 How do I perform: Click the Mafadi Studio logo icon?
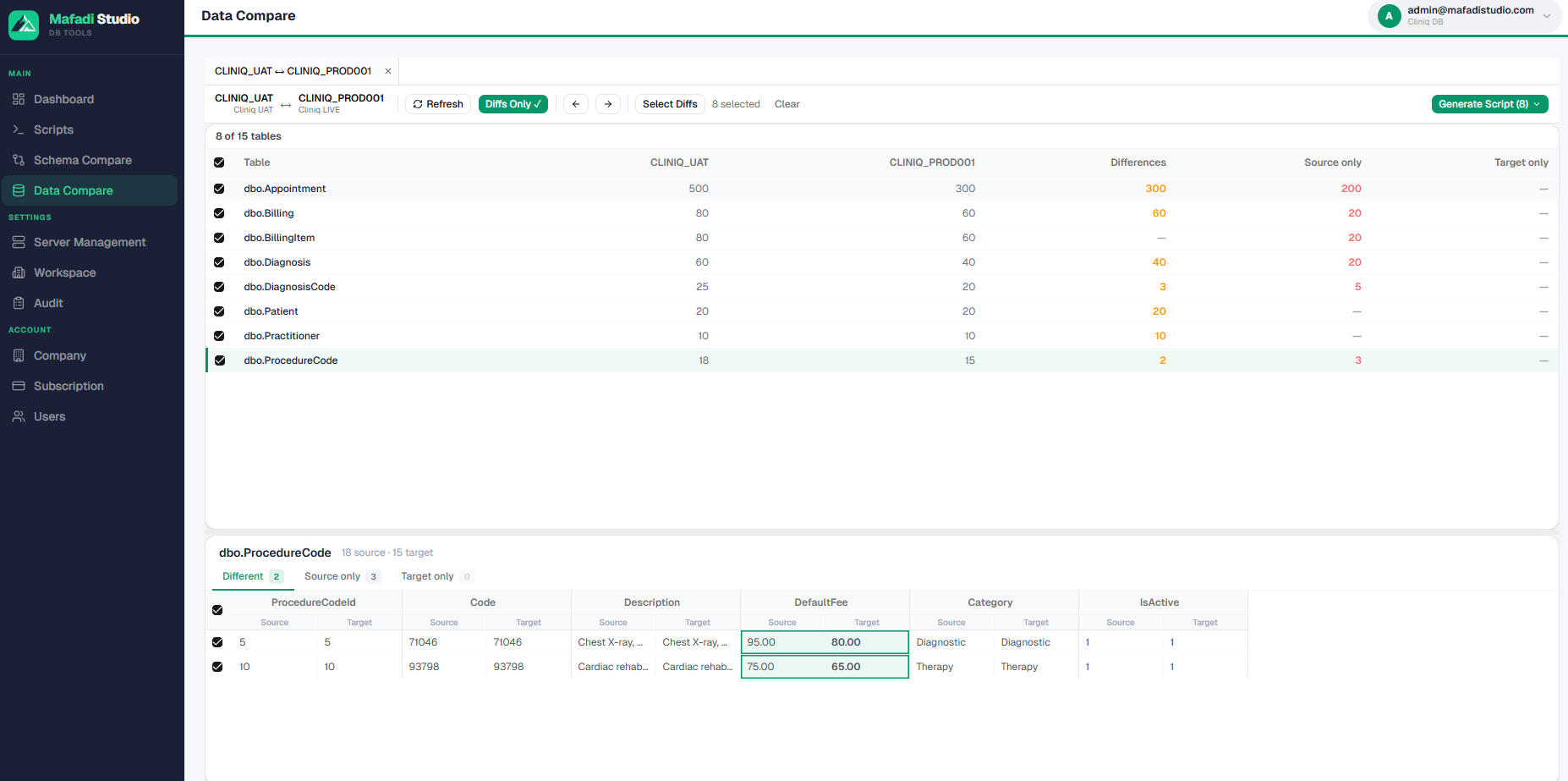pyautogui.click(x=24, y=25)
